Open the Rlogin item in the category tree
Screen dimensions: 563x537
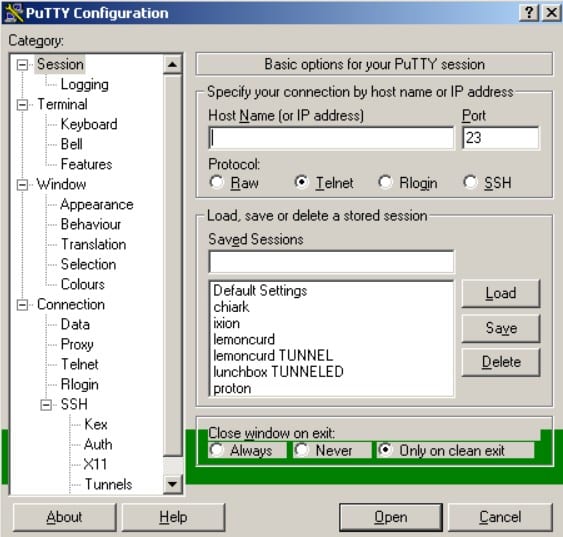coord(80,384)
